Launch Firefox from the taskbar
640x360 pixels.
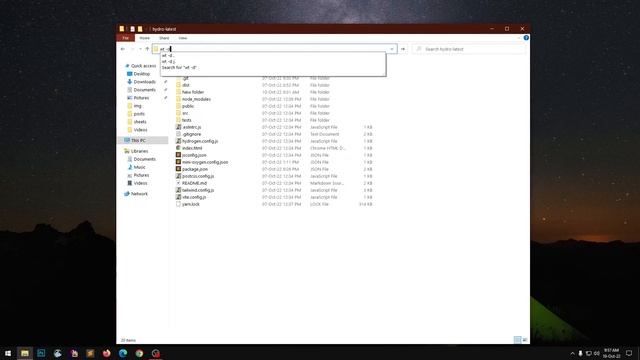coord(107,353)
